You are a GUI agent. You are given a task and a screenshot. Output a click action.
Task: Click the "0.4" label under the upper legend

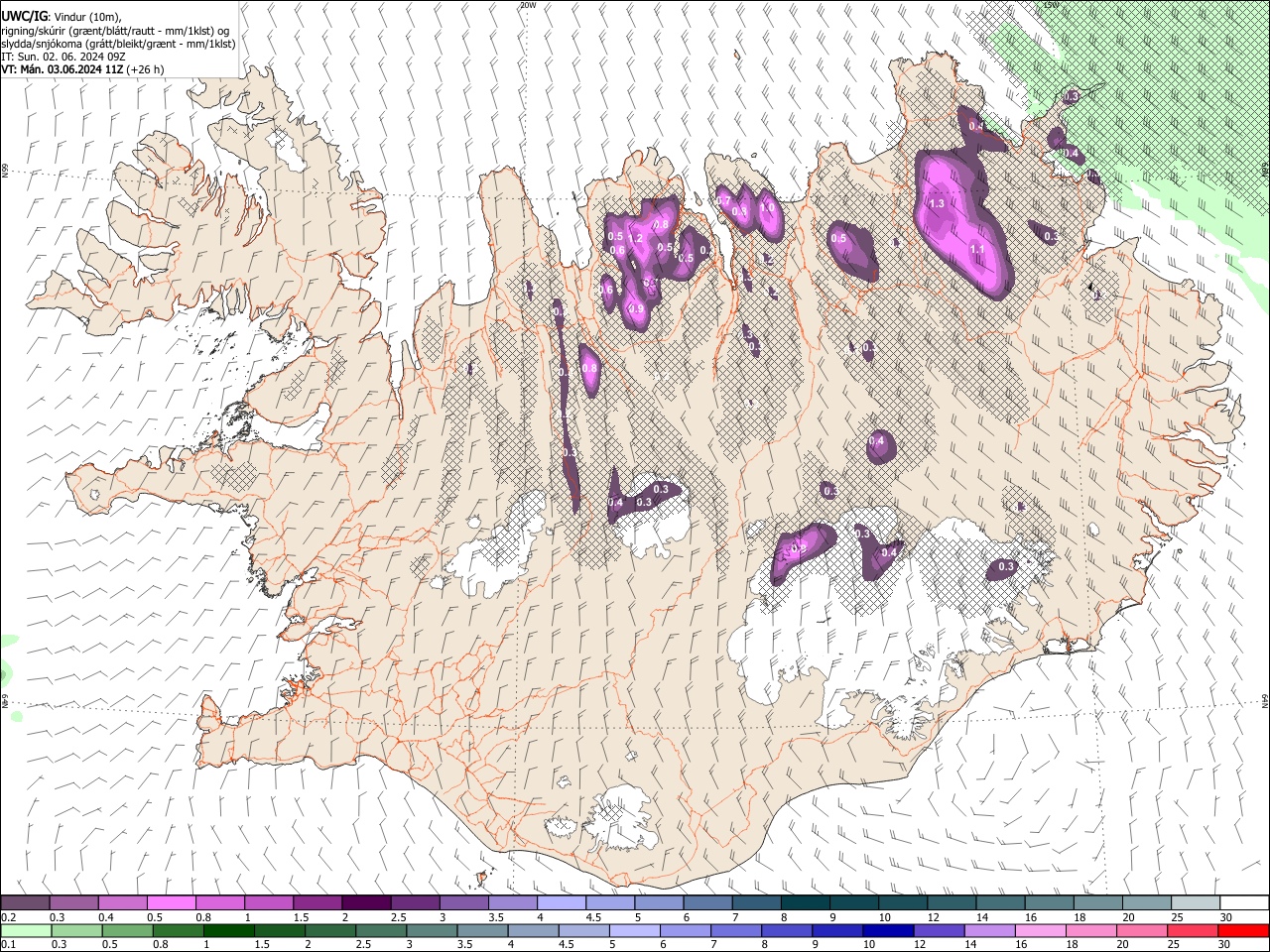click(106, 917)
